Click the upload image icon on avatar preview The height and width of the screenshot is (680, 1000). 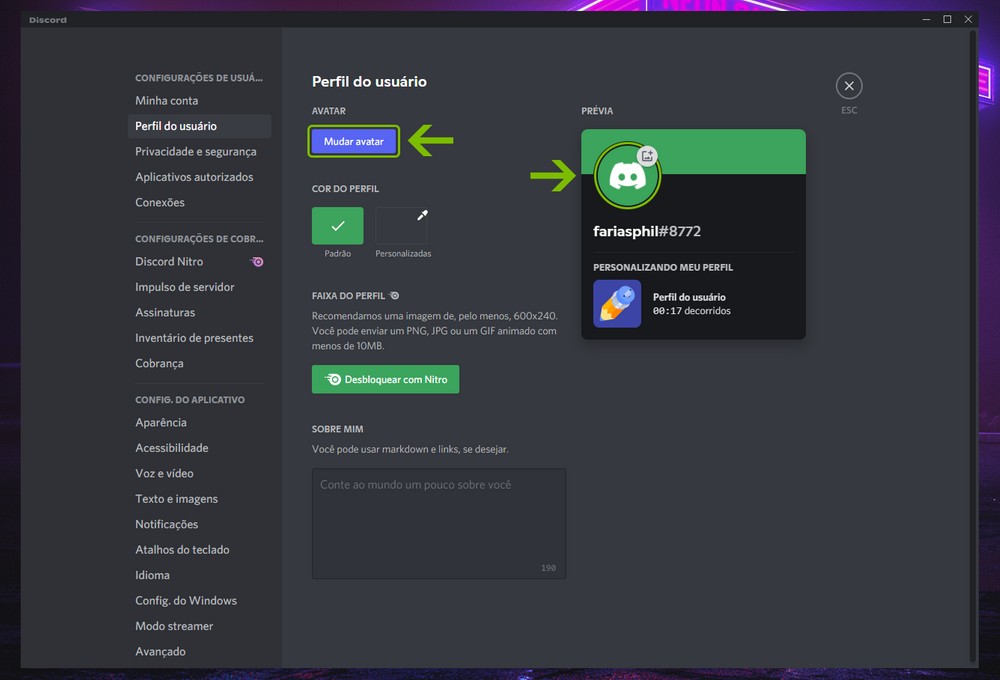coord(647,155)
